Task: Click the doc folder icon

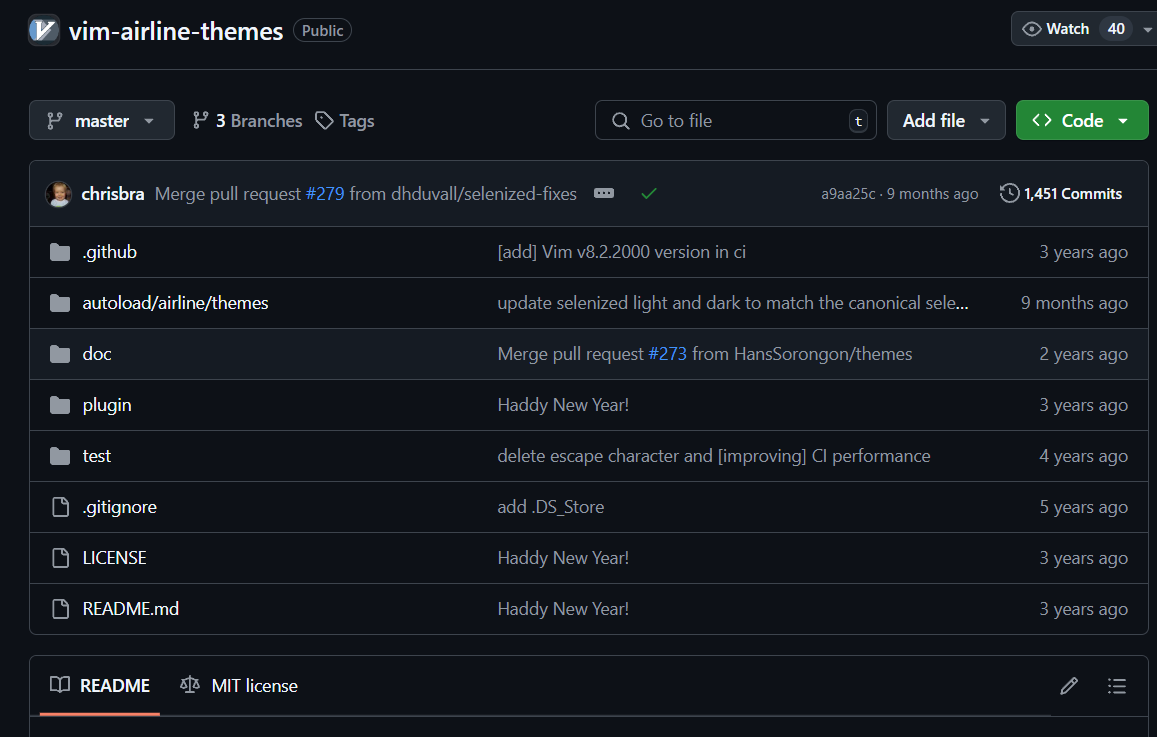Action: [x=60, y=354]
